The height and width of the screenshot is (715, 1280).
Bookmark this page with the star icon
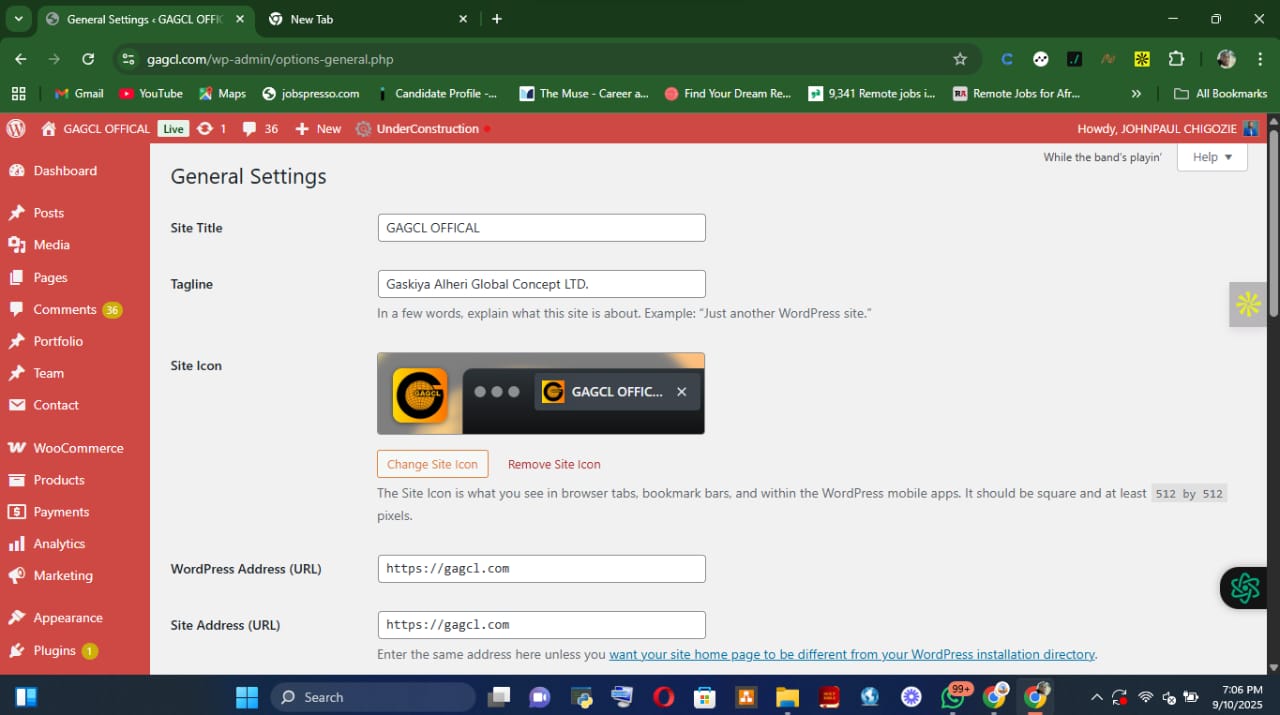tap(960, 59)
